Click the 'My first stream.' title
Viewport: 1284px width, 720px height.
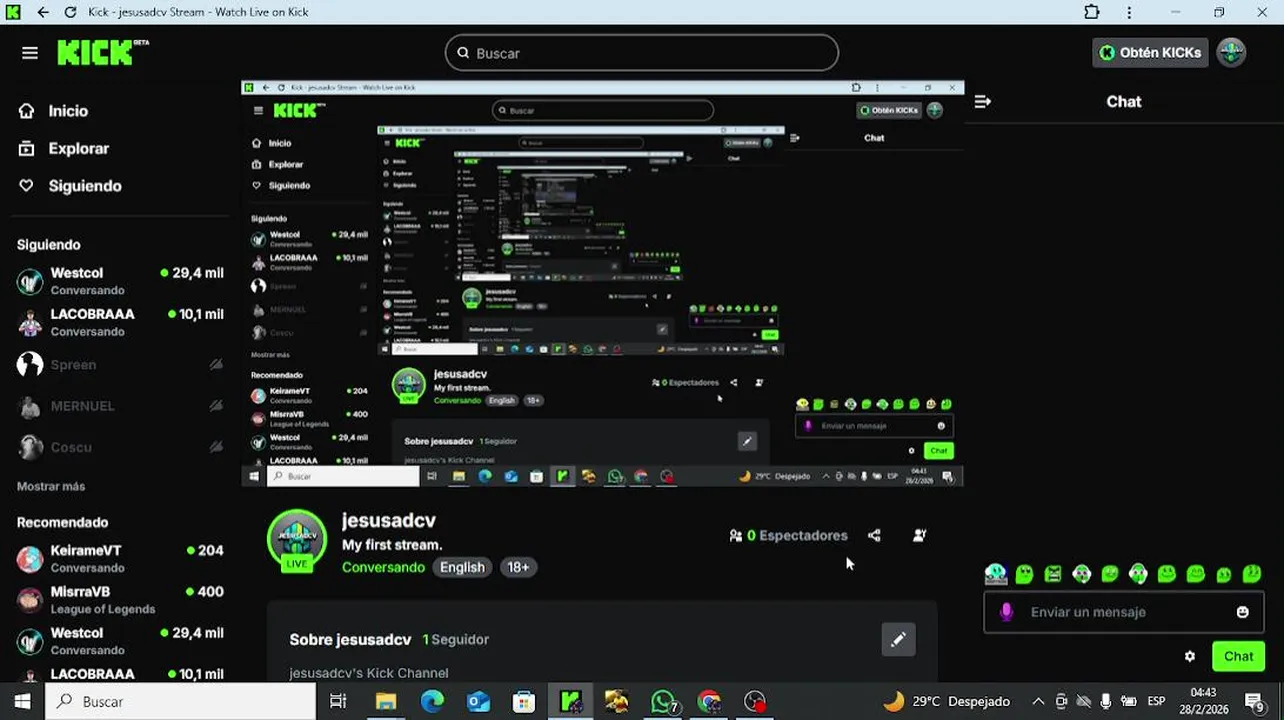click(x=392, y=545)
